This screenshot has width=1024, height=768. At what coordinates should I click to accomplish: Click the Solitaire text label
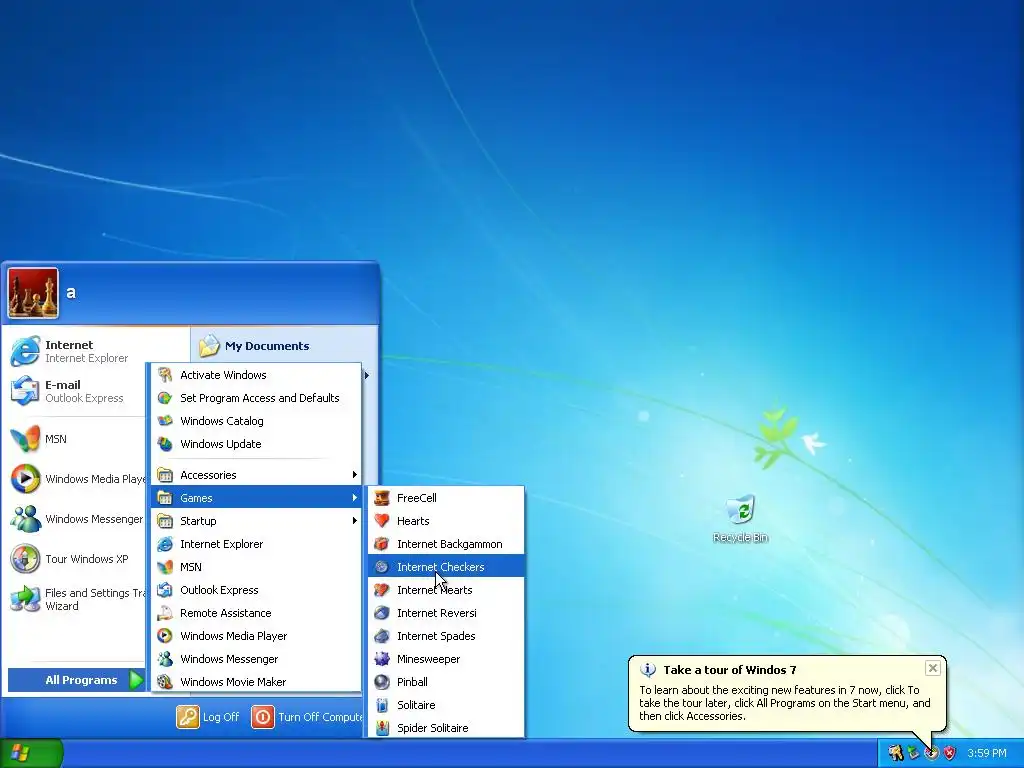(416, 705)
